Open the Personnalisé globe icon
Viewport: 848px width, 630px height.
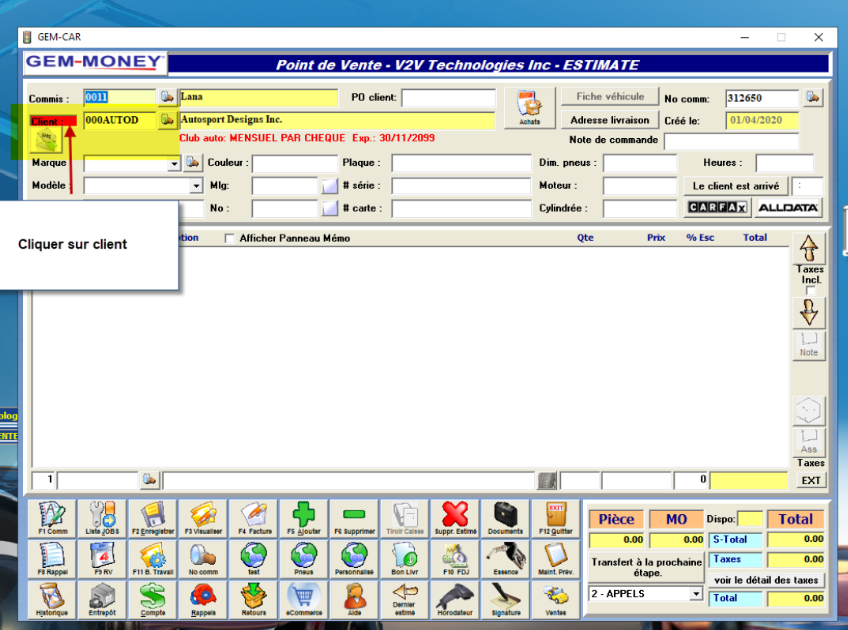(354, 559)
